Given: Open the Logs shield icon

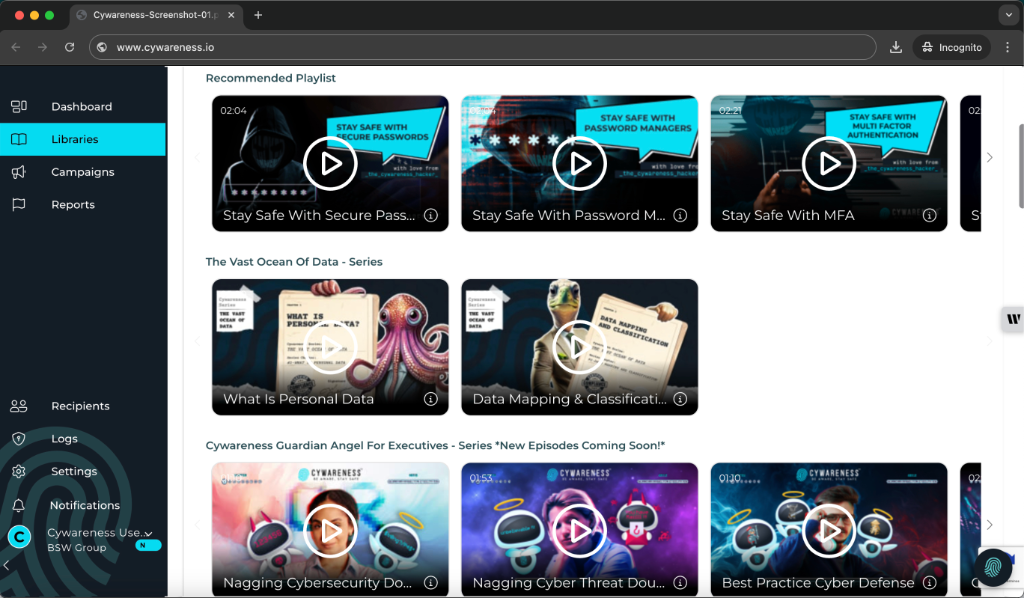Looking at the screenshot, I should coord(19,439).
